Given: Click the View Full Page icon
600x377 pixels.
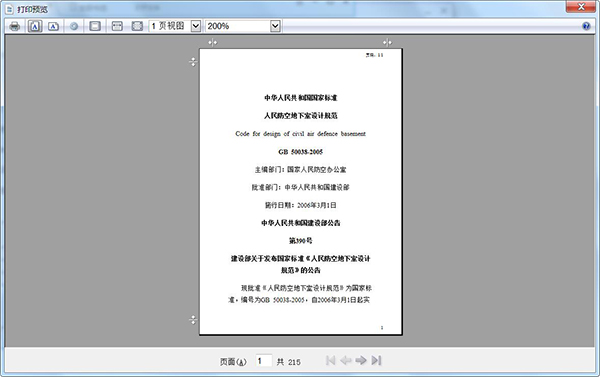Looking at the screenshot, I should [x=137, y=26].
